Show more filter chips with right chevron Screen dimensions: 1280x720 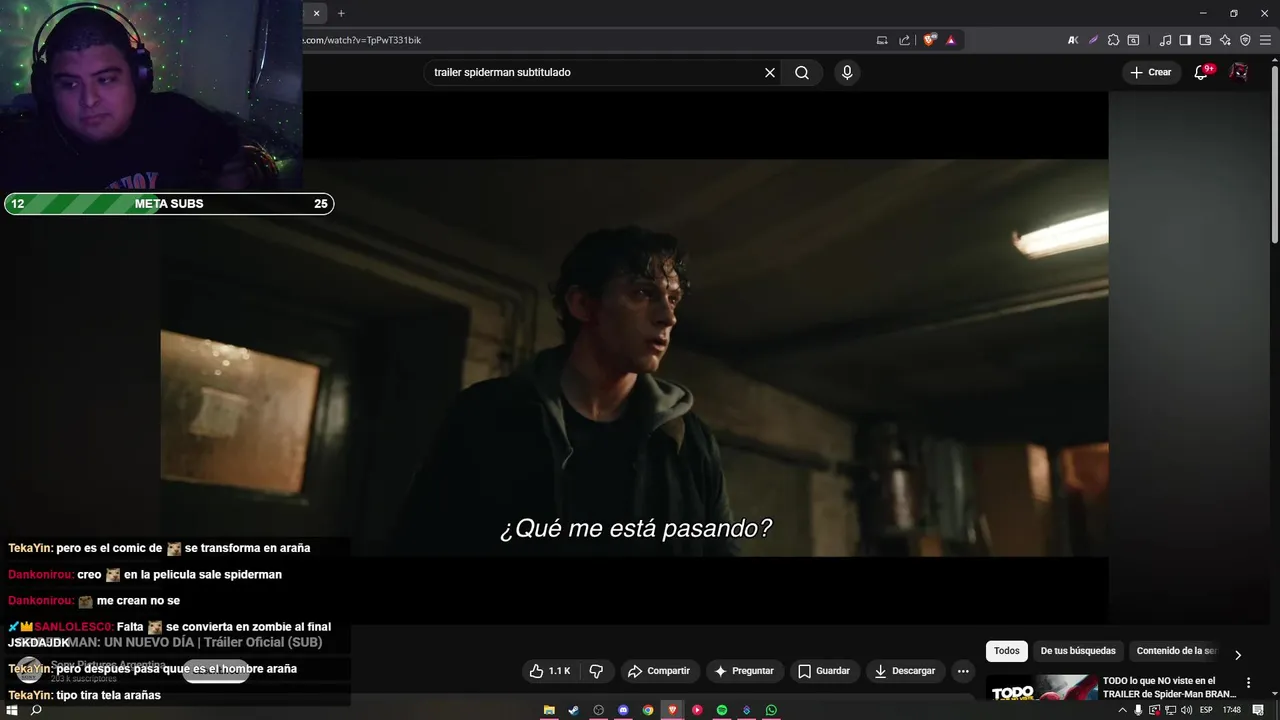pos(1237,655)
